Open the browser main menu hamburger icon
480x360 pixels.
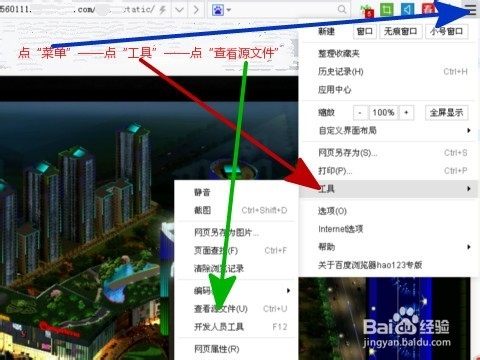click(x=471, y=10)
